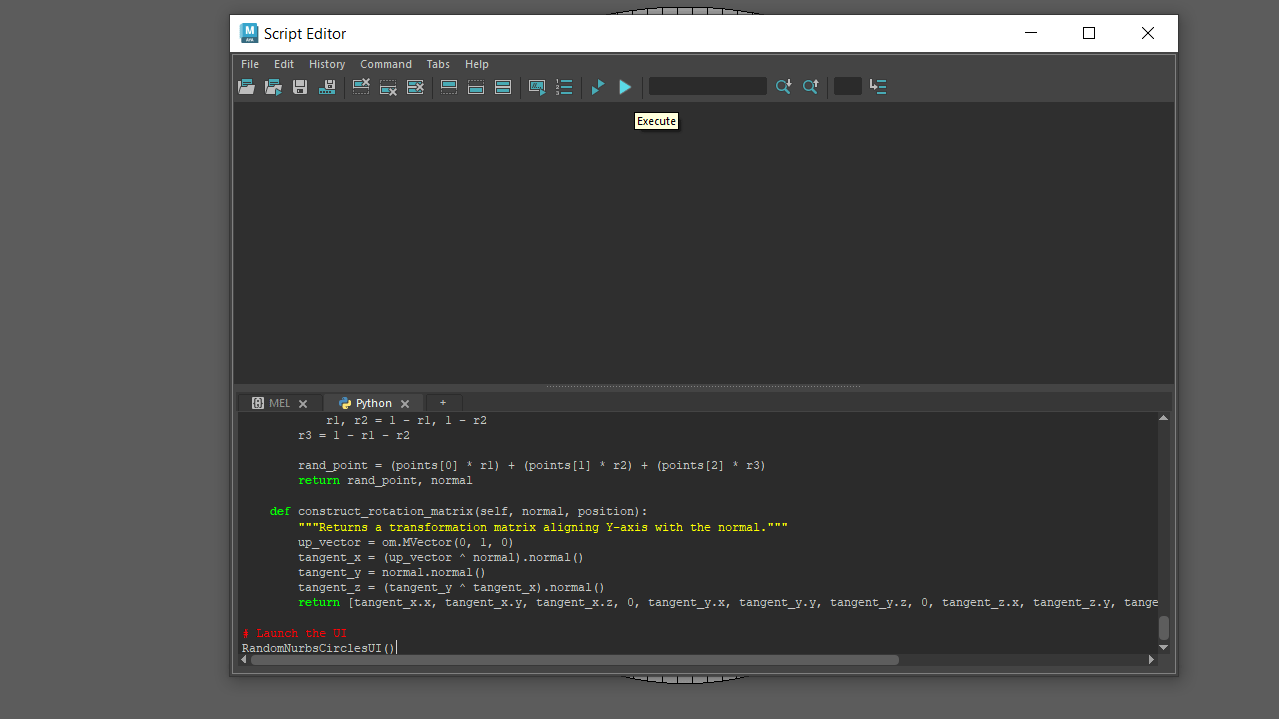
Task: Click inside the search text field
Action: pyautogui.click(x=707, y=86)
